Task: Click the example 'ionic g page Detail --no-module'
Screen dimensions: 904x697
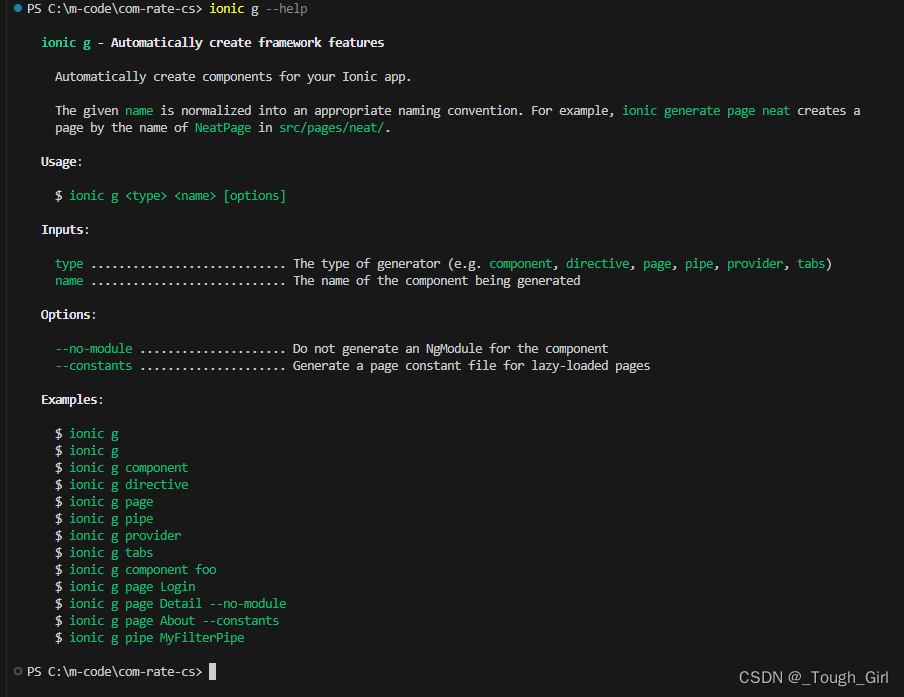Action: point(177,604)
